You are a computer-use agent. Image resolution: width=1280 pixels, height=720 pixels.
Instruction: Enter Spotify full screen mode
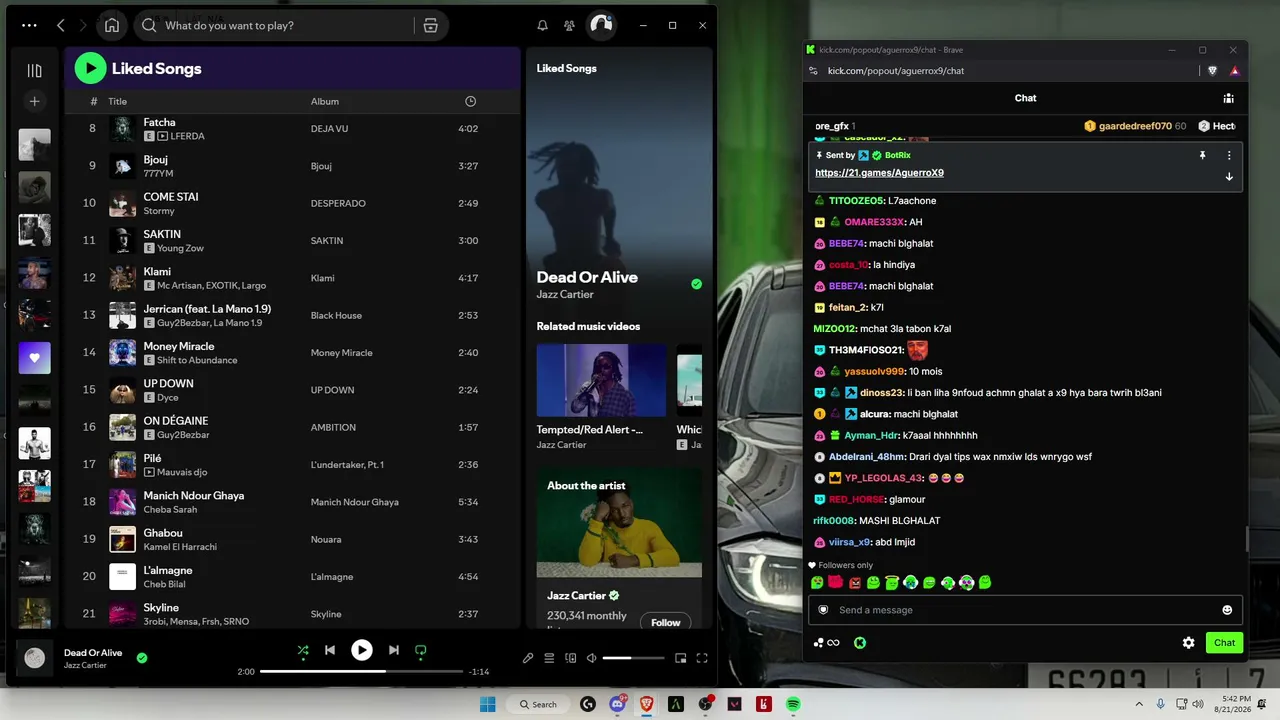[702, 658]
